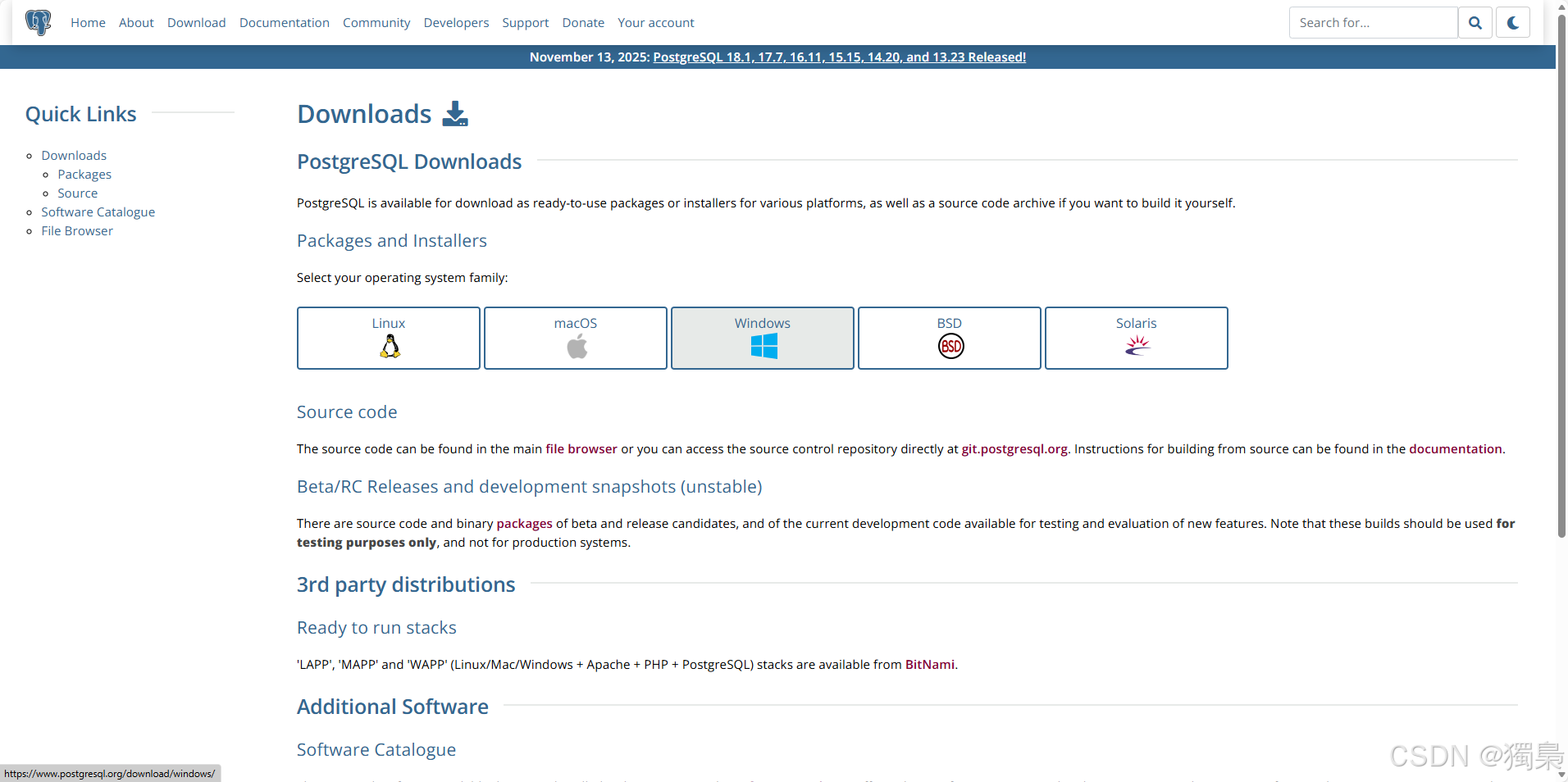Screen dimensions: 1568x782
Task: Click the Solaris sunburst icon
Action: pos(1137,346)
